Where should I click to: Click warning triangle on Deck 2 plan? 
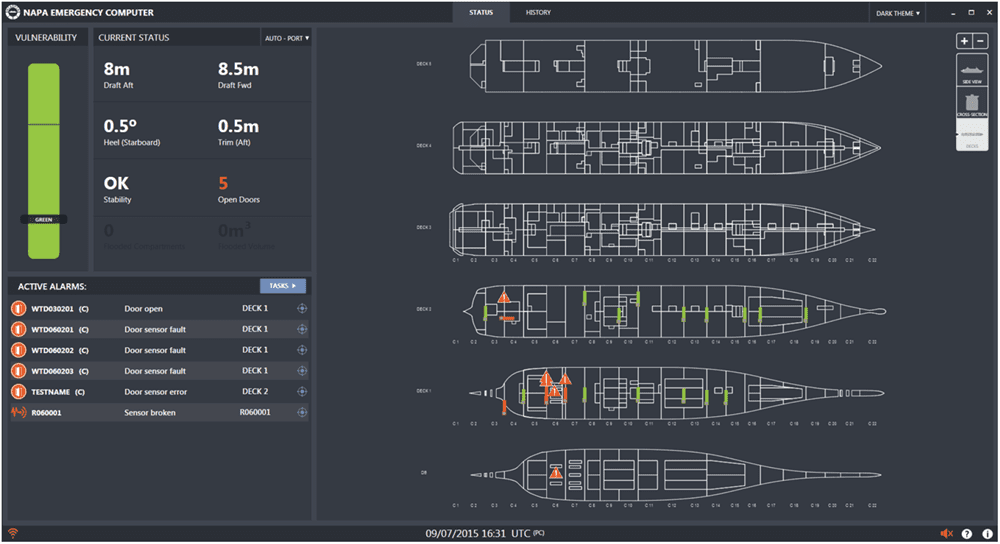pyautogui.click(x=504, y=298)
